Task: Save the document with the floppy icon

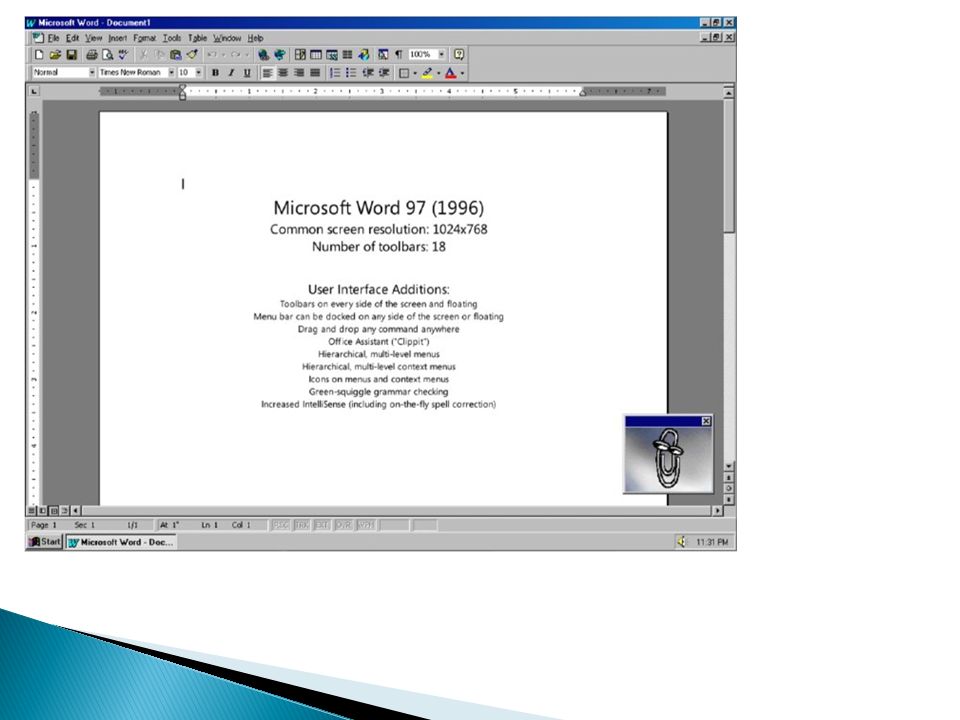Action: pyautogui.click(x=71, y=54)
